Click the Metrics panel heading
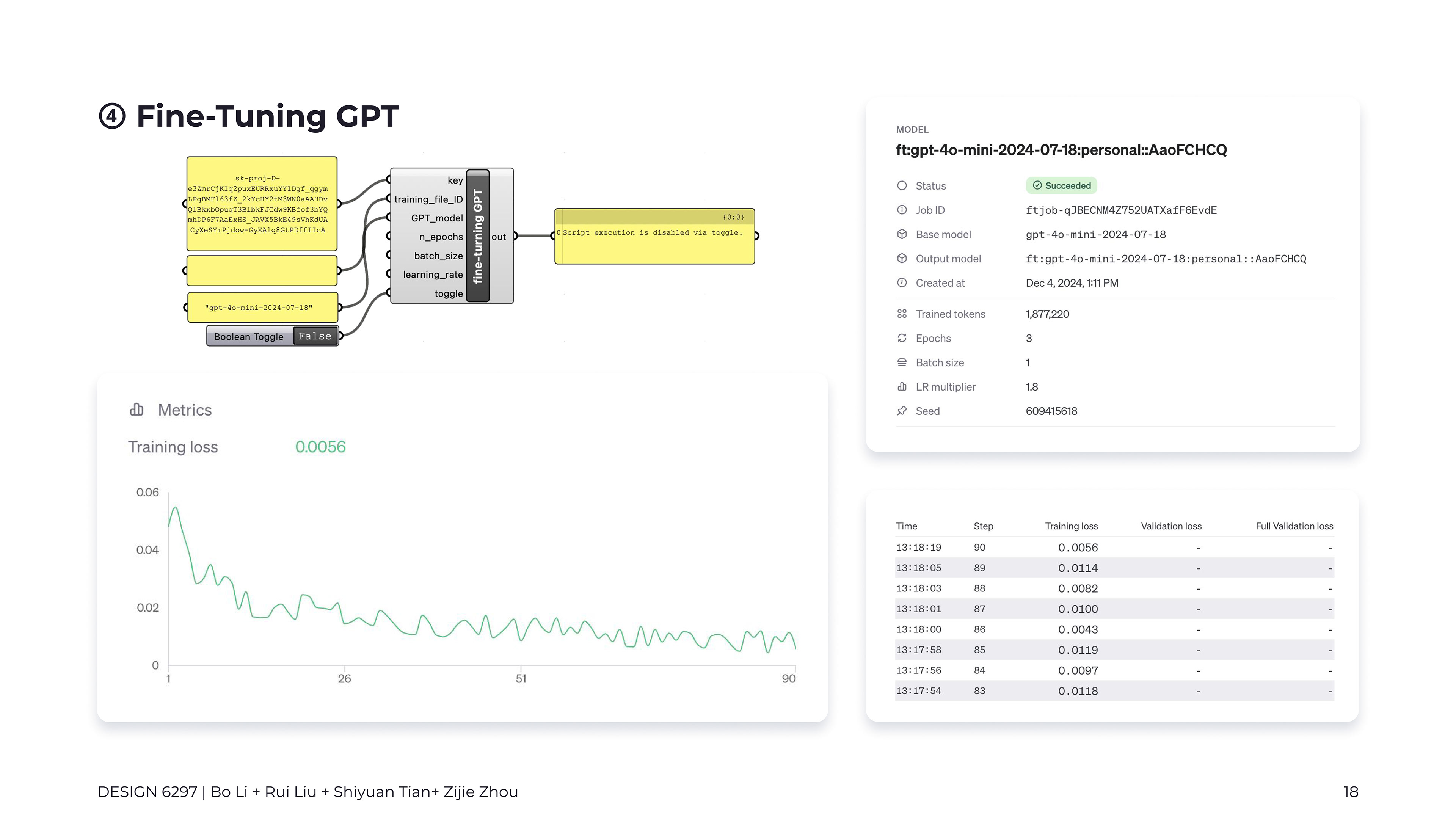This screenshot has height=819, width=1456. 185,410
